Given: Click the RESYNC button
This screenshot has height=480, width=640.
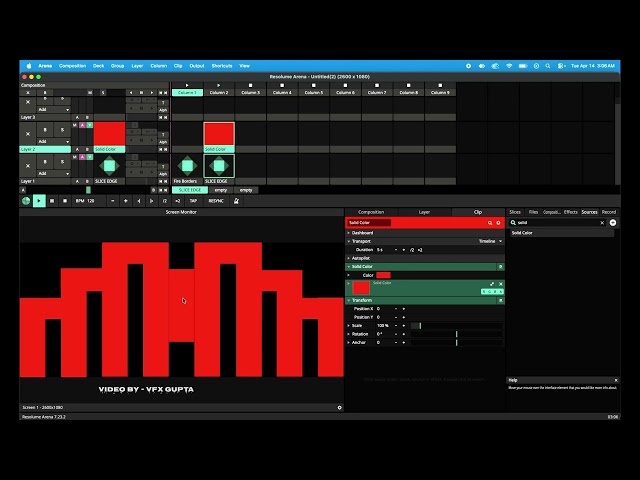Looking at the screenshot, I should click(x=216, y=201).
